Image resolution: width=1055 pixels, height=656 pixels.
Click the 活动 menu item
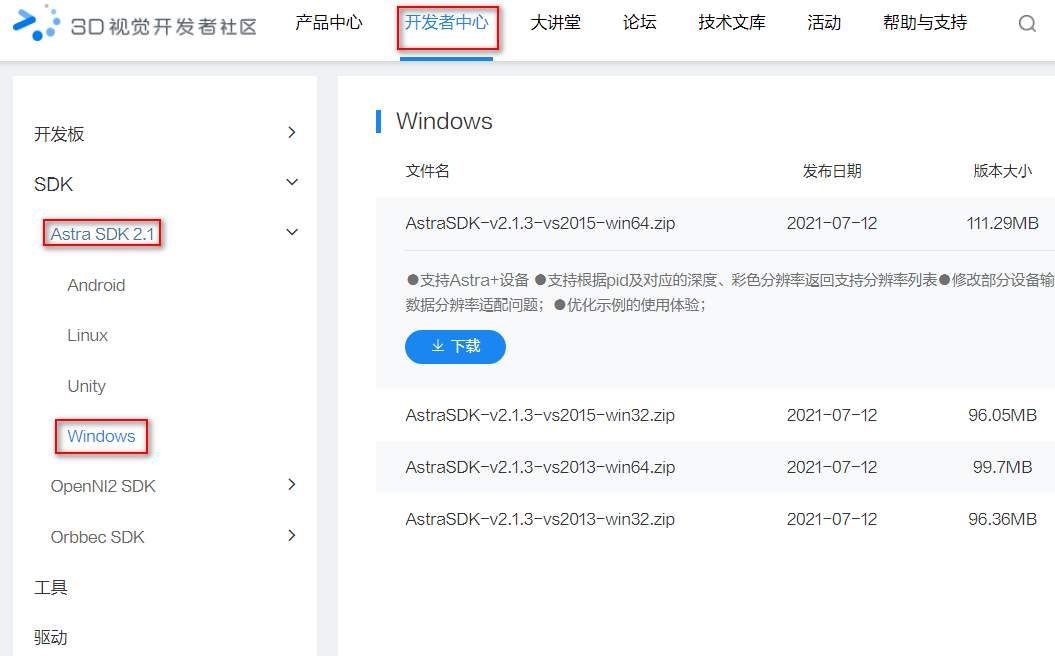click(x=824, y=23)
